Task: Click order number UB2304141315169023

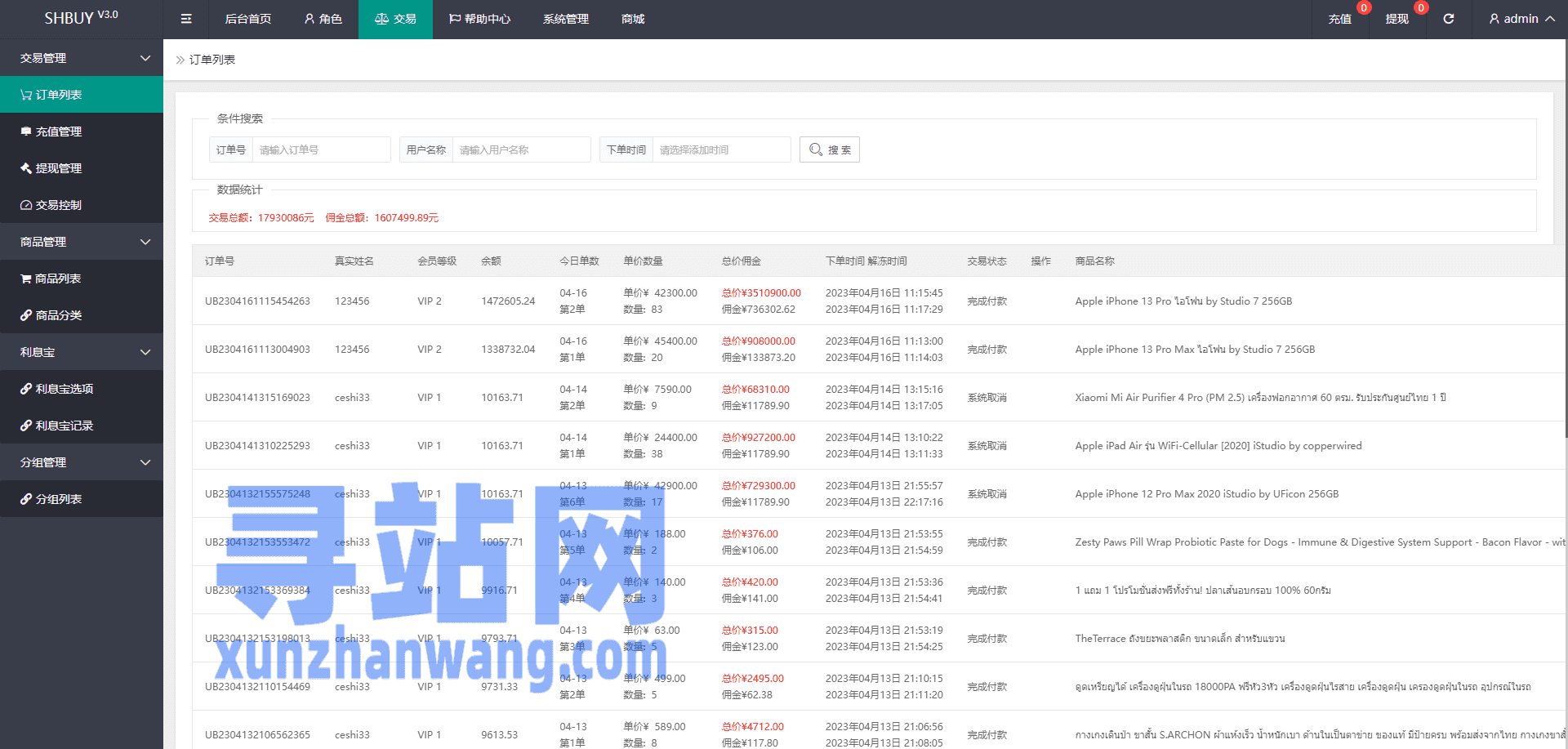Action: [x=257, y=398]
